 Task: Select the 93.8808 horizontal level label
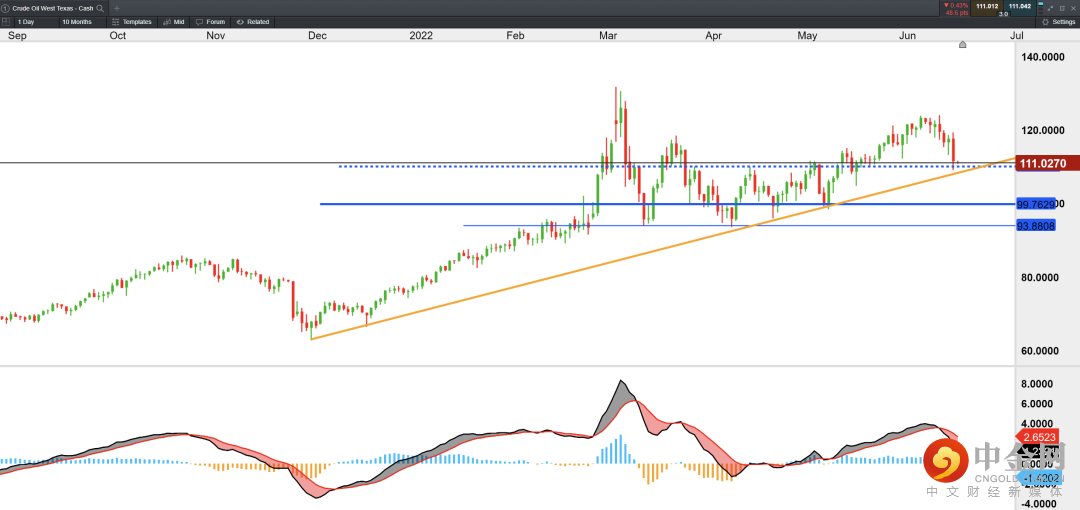click(1036, 226)
